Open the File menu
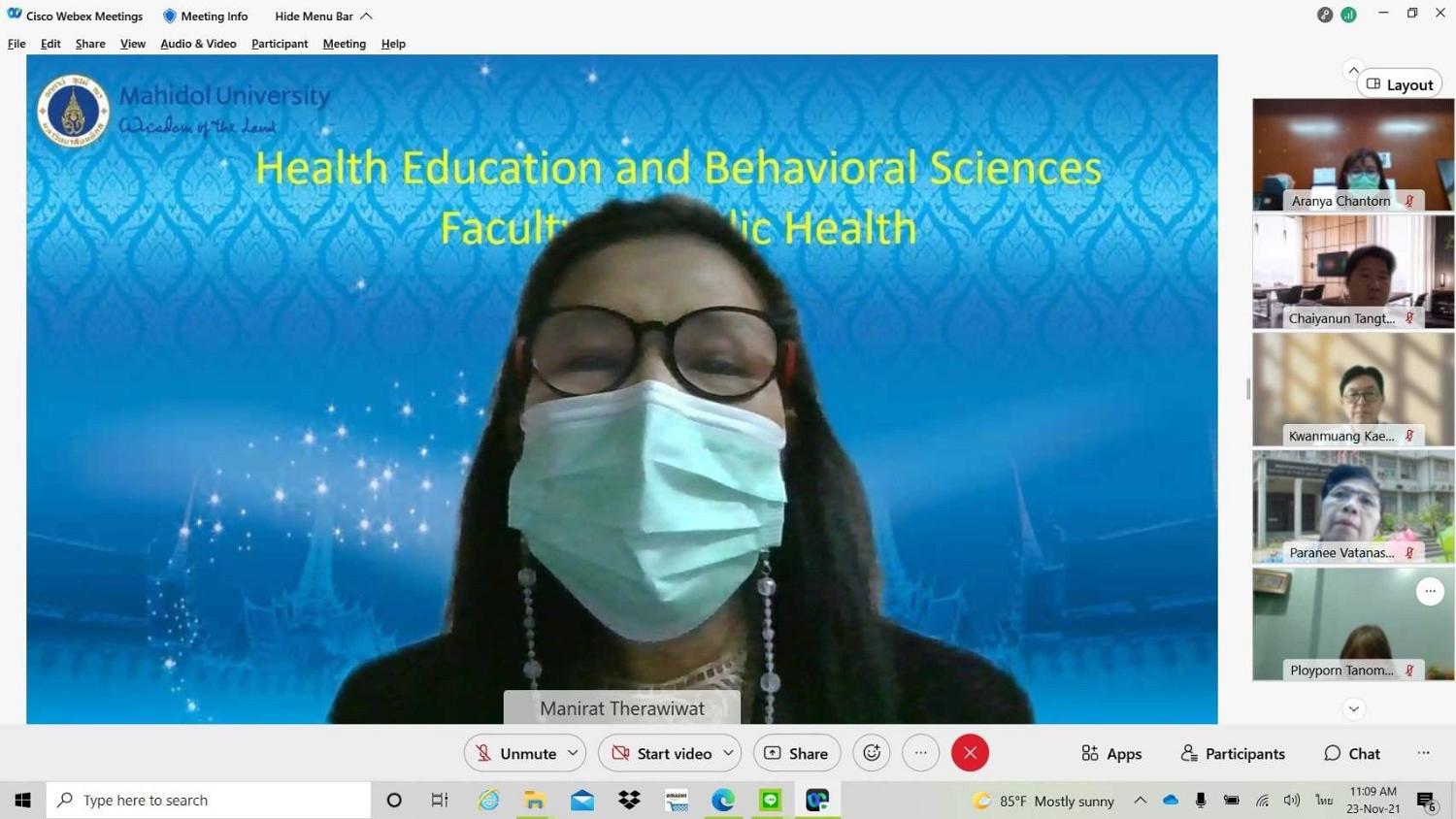 click(17, 44)
